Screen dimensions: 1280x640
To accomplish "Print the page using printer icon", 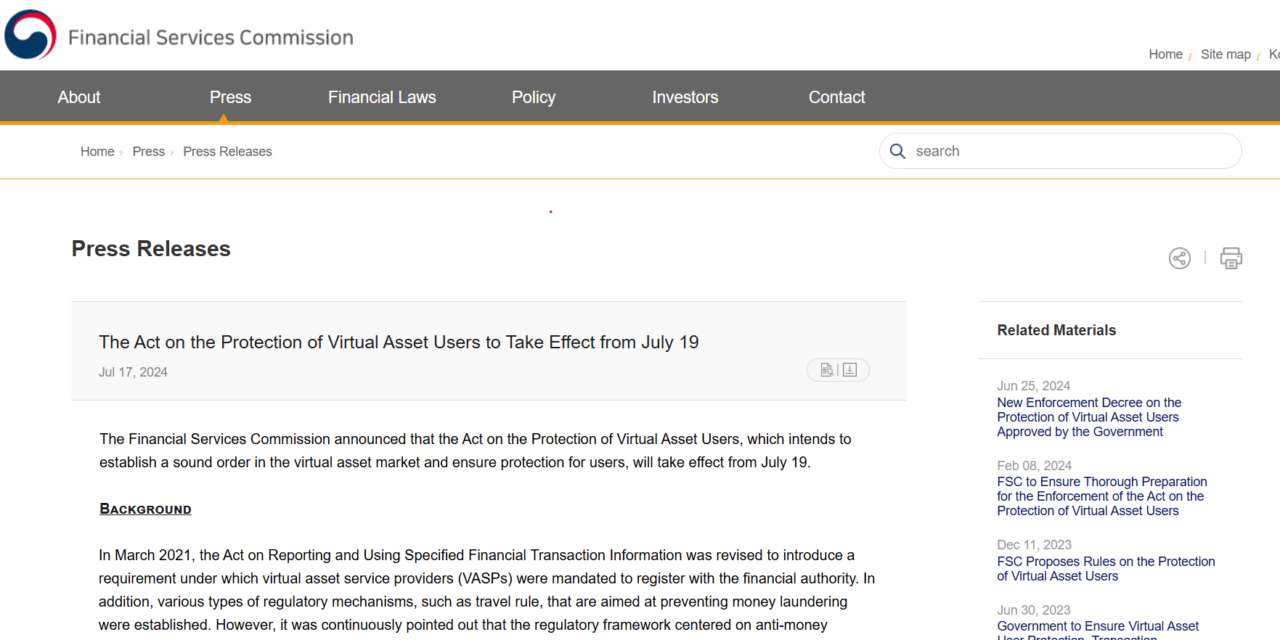I will click(1231, 258).
